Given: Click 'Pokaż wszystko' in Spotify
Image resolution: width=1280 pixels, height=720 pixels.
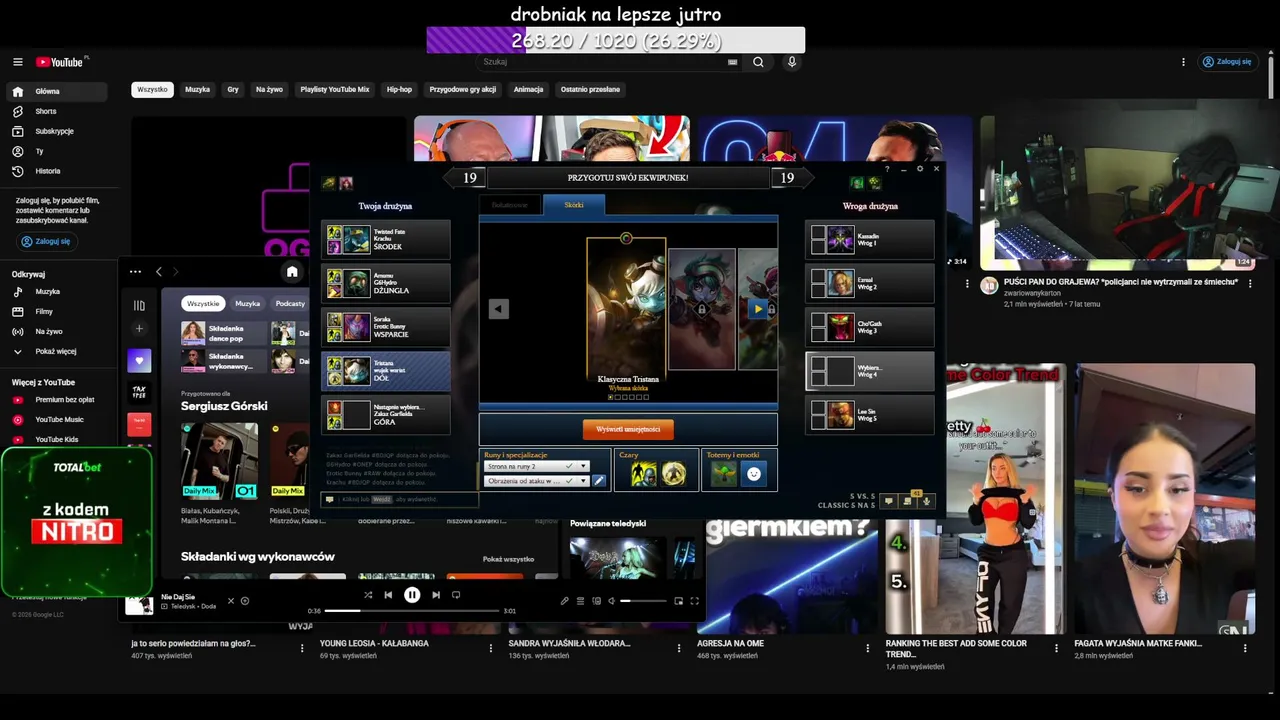Looking at the screenshot, I should coord(508,559).
